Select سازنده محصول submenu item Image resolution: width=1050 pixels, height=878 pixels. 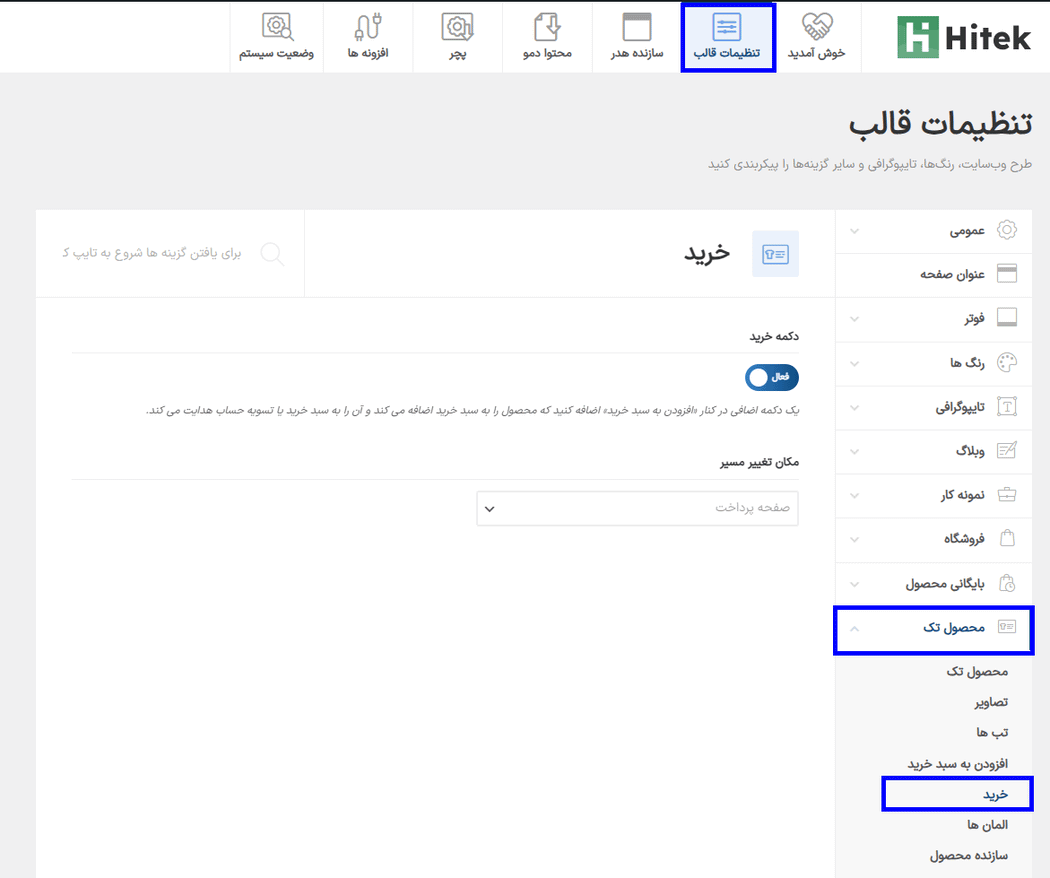pyautogui.click(x=968, y=856)
